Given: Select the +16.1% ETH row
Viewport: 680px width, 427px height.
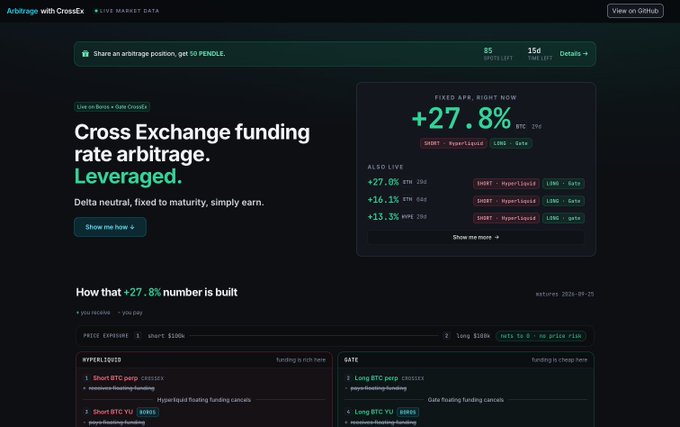Looking at the screenshot, I should point(476,200).
